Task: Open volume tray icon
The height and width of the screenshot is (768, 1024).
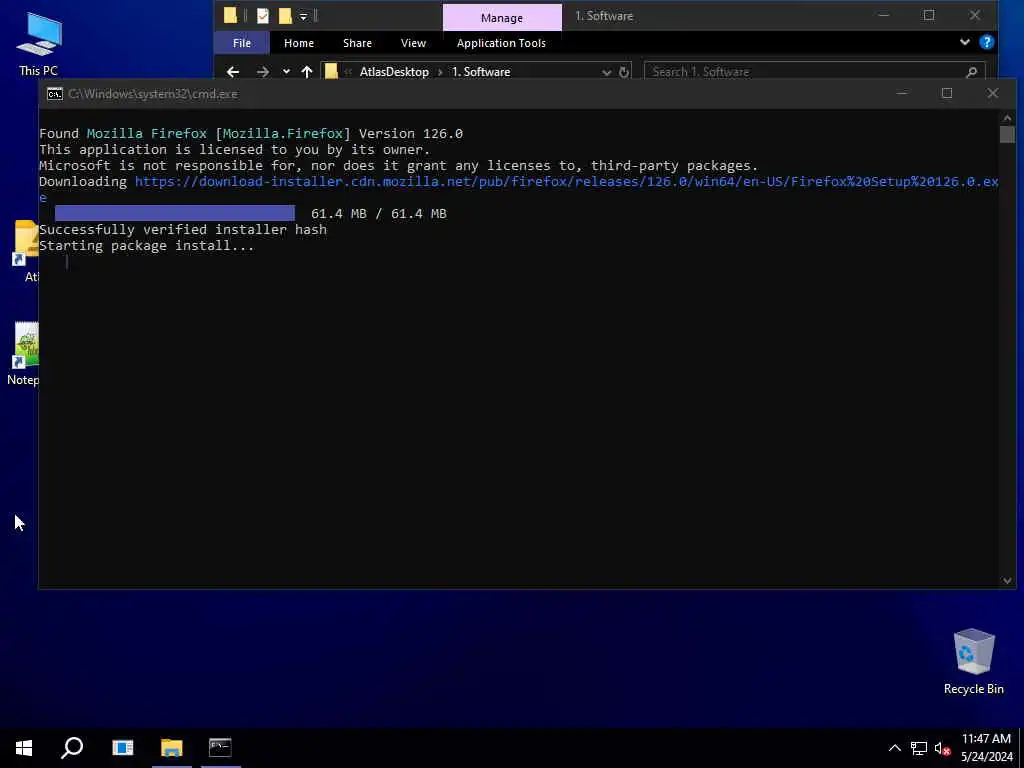Action: pos(942,748)
